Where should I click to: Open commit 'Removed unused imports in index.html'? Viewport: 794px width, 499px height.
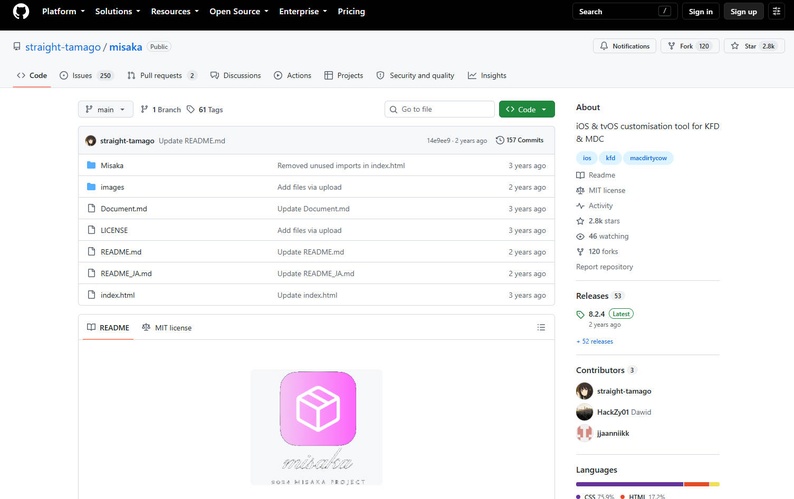(341, 166)
